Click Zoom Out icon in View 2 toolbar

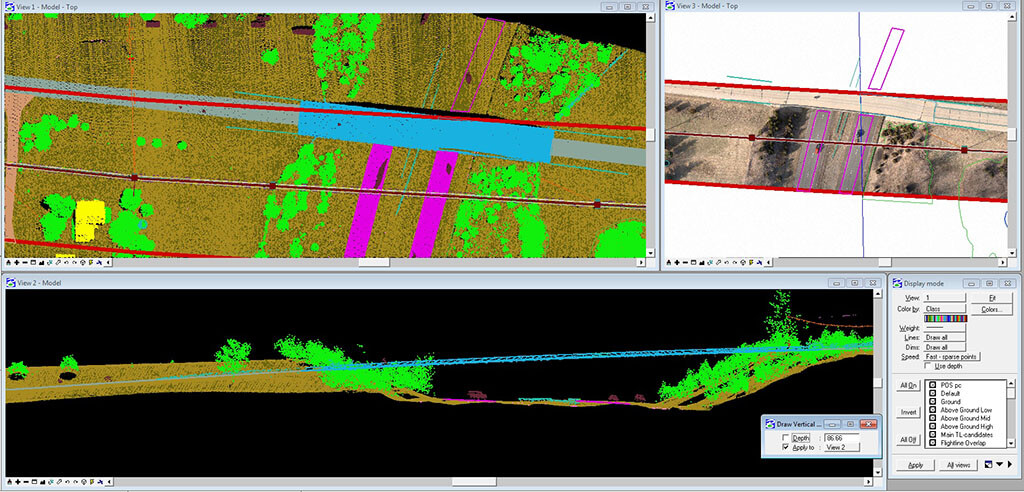tap(25, 484)
